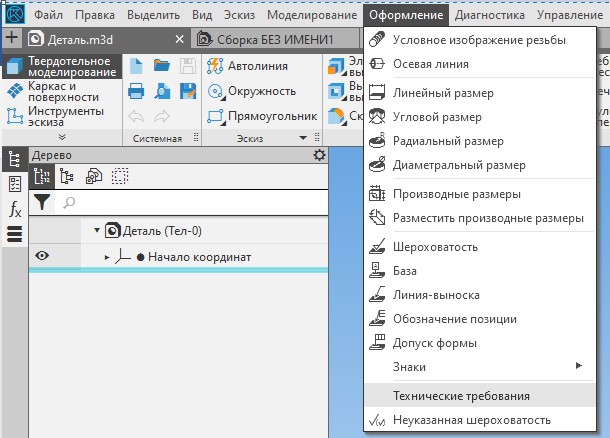
Task: Click the KOMPAS application logo icon
Action: tap(15, 14)
